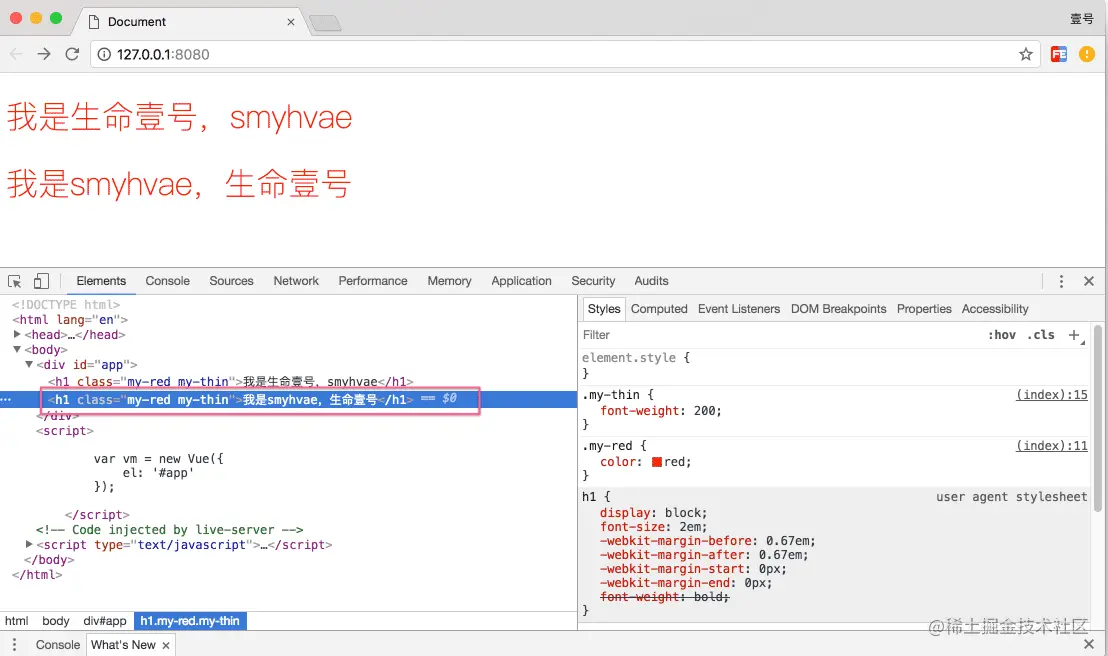Select the Properties sidebar tab
This screenshot has height=656, width=1108.
(x=924, y=309)
